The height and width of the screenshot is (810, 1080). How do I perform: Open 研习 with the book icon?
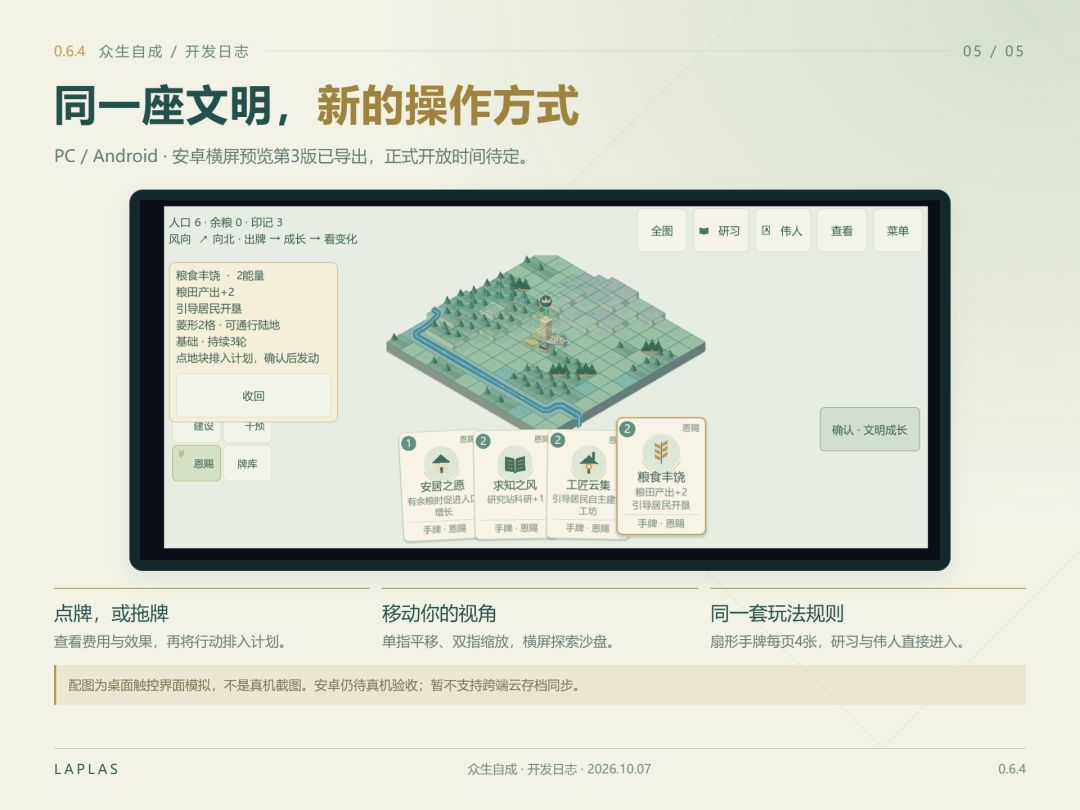720,231
